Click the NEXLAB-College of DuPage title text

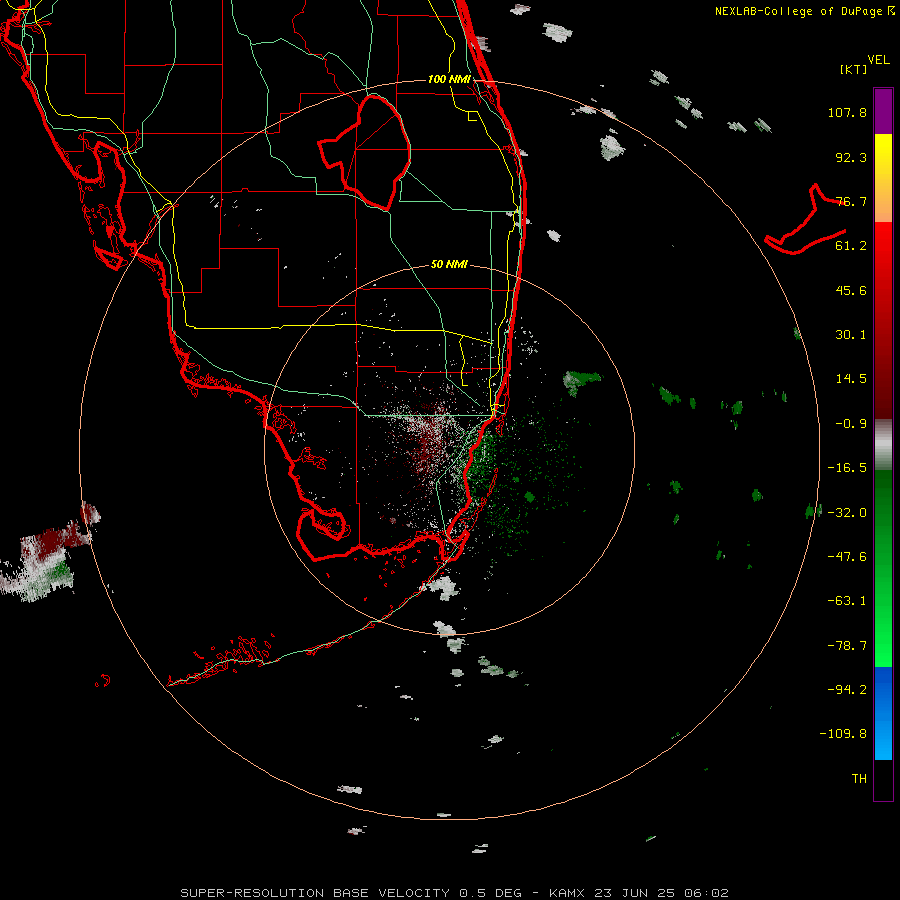(804, 11)
